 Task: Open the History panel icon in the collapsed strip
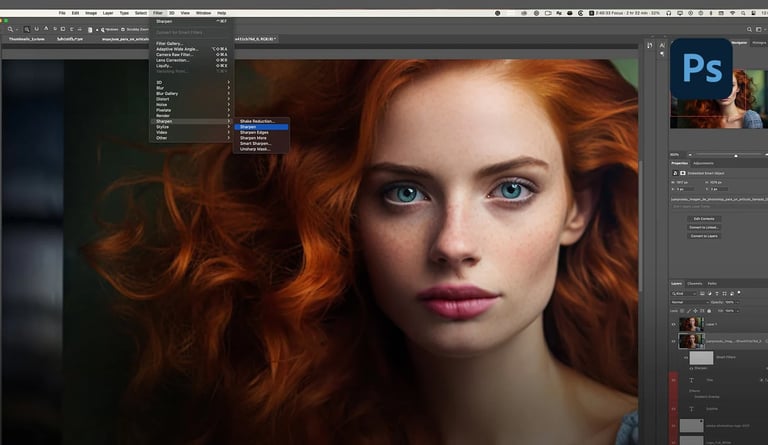coord(649,45)
